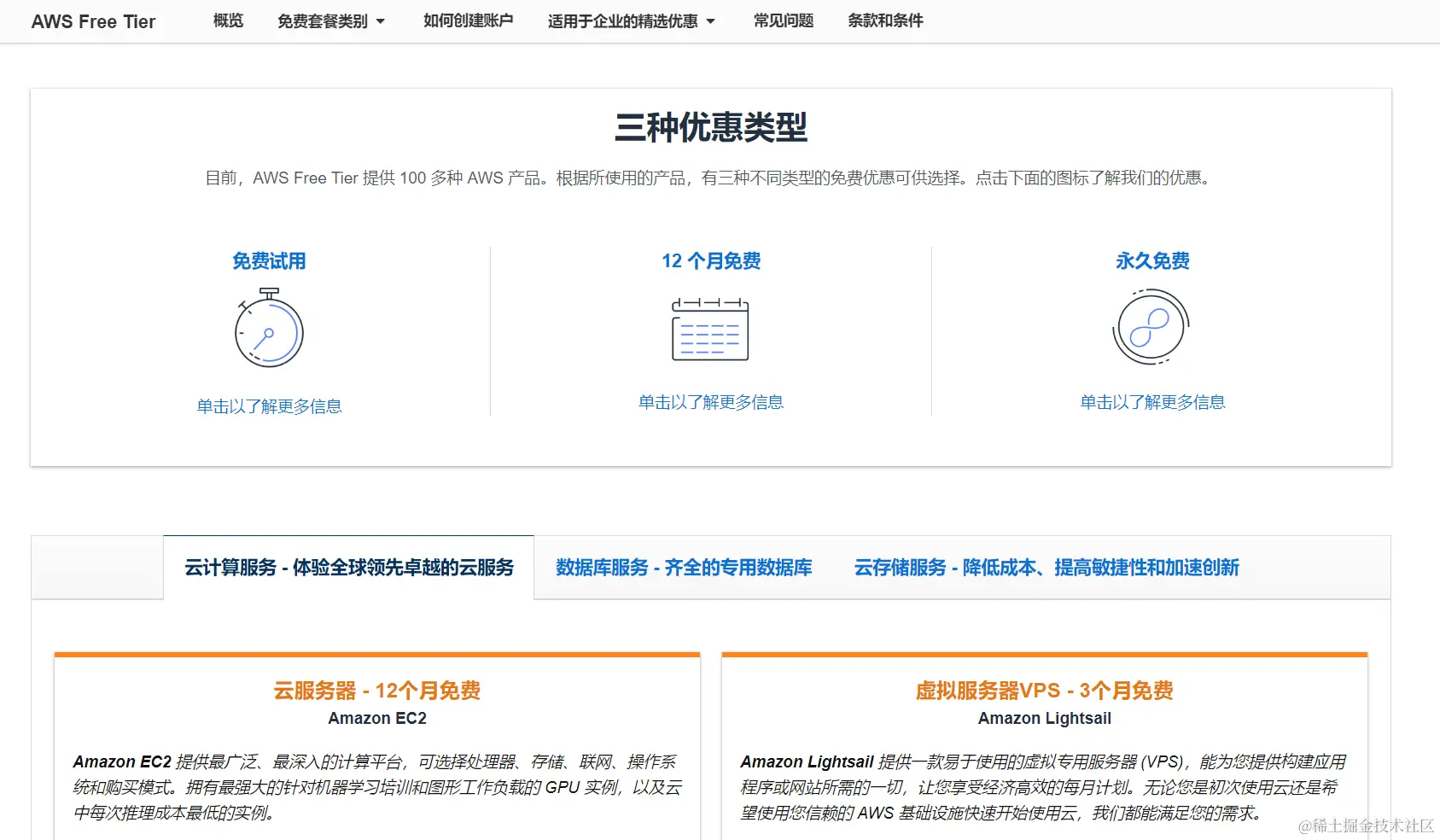Click the AWS Free Tier title
The width and height of the screenshot is (1440, 840).
pyautogui.click(x=93, y=22)
